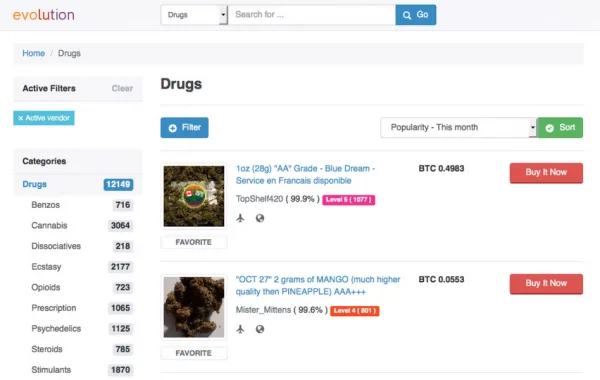Click the Categories heading

(x=44, y=161)
